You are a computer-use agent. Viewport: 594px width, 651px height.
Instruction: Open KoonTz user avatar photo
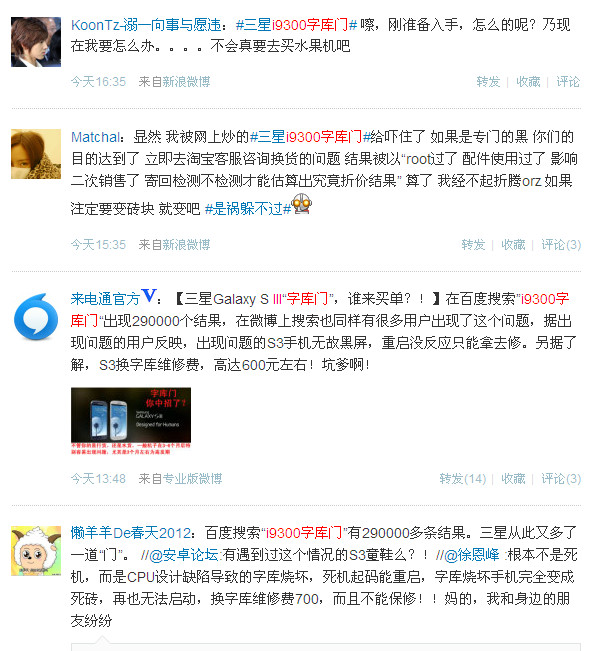tap(36, 42)
